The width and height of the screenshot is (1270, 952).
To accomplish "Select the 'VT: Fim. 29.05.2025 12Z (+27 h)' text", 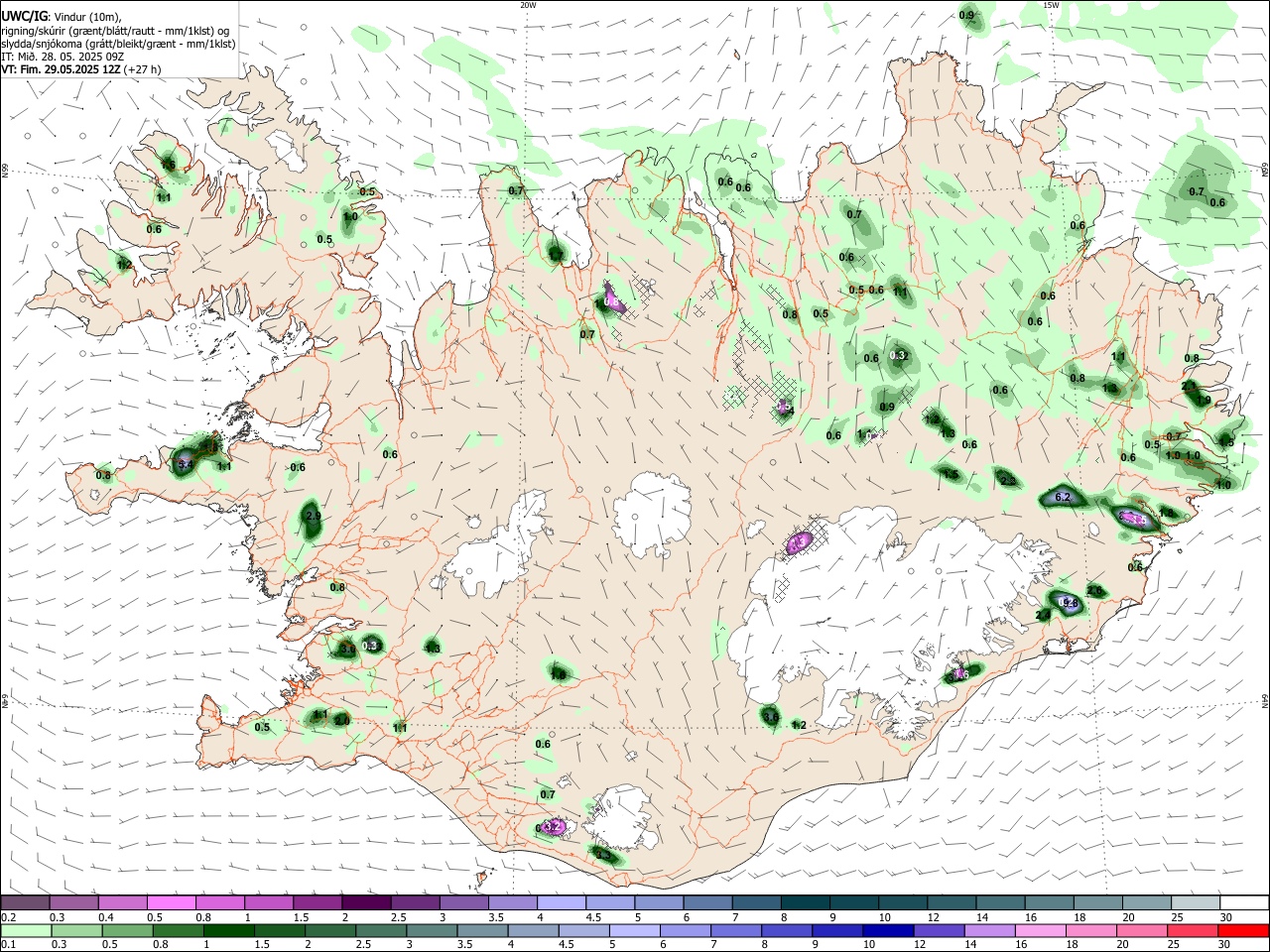I will click(x=80, y=69).
